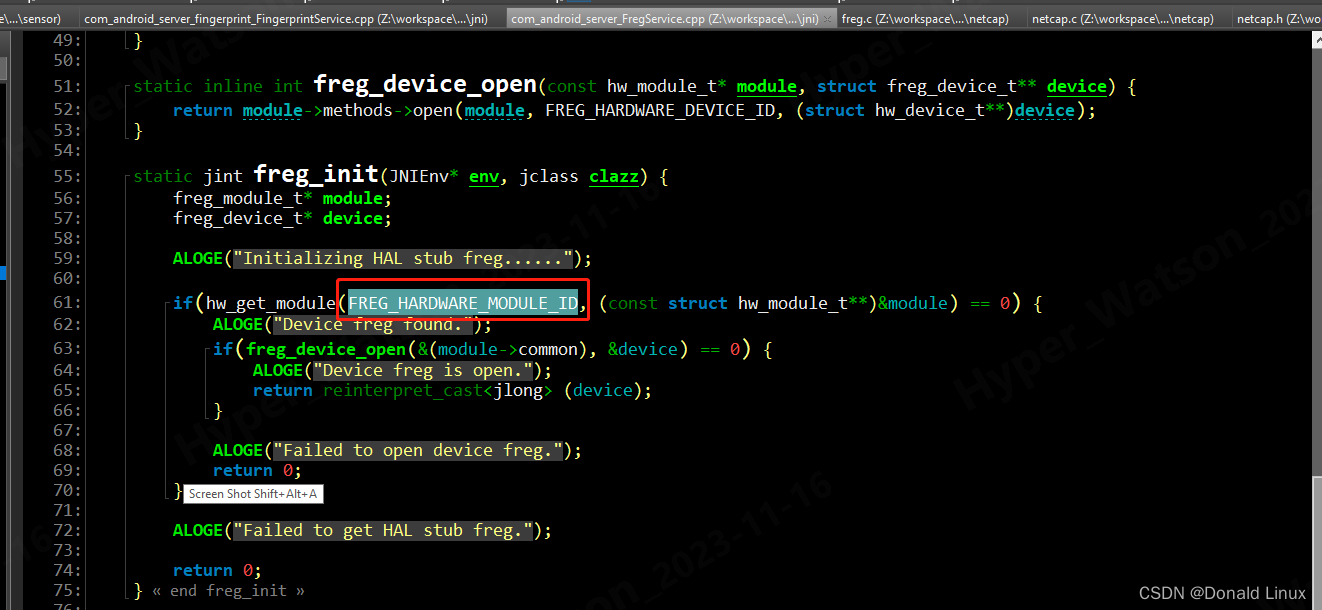The height and width of the screenshot is (610, 1322).
Task: Click the CSDN @Donald Linux watermark text
Action: (1222, 593)
